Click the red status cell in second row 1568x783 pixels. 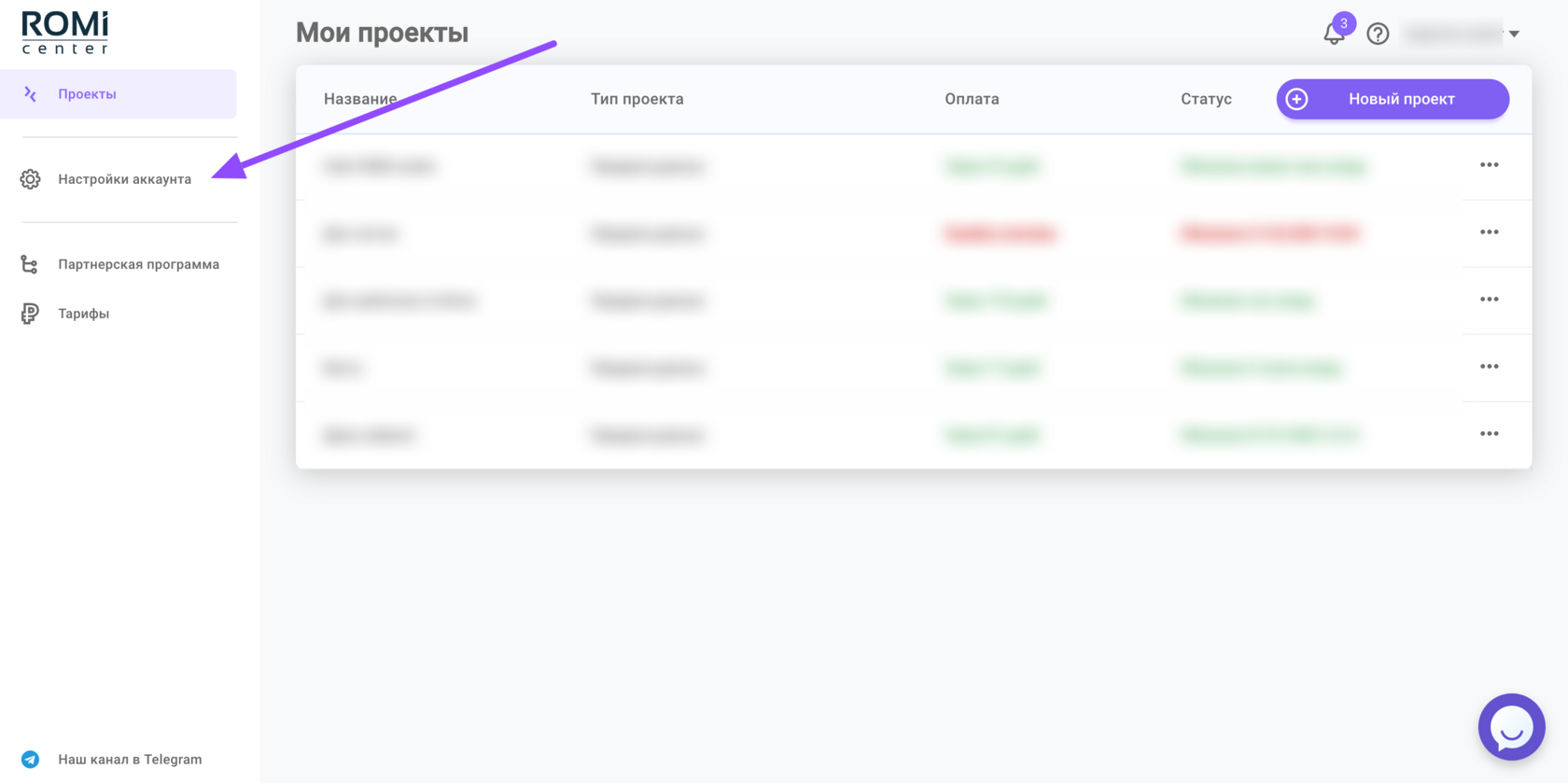point(1270,233)
